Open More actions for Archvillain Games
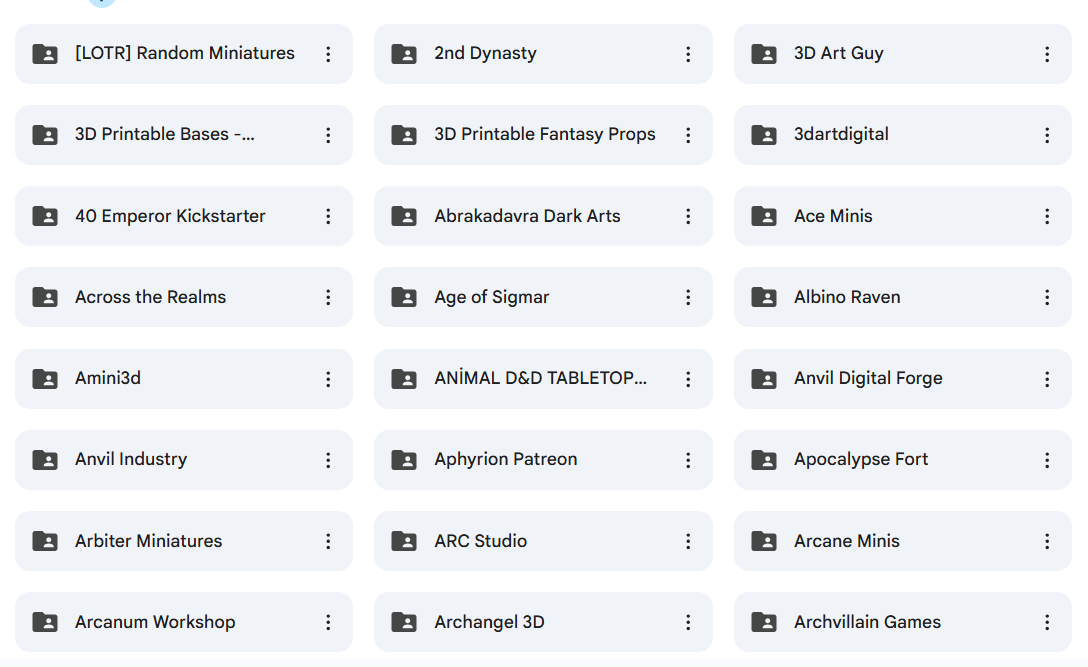Screen dimensions: 1088x667 tap(1047, 623)
